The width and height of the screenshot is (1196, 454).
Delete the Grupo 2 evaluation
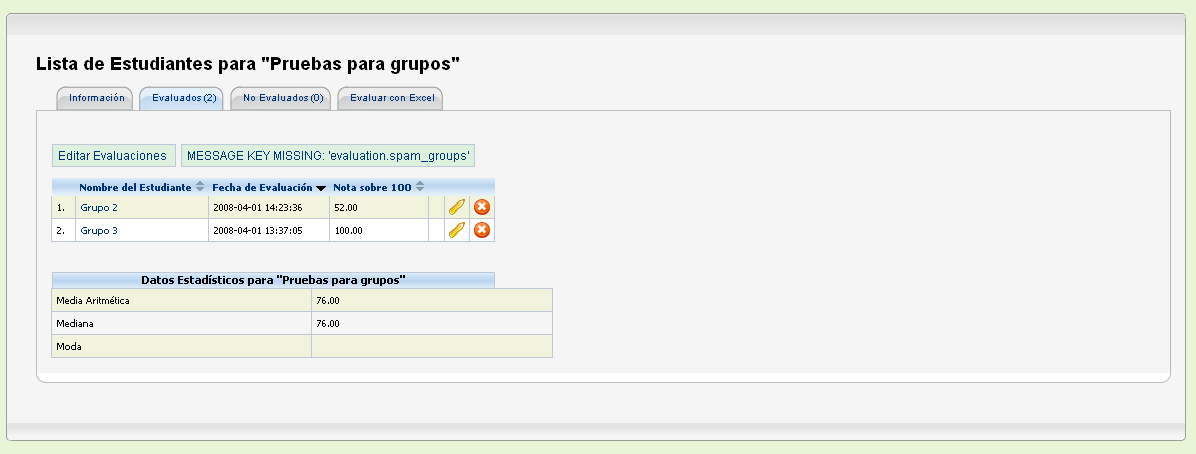481,207
